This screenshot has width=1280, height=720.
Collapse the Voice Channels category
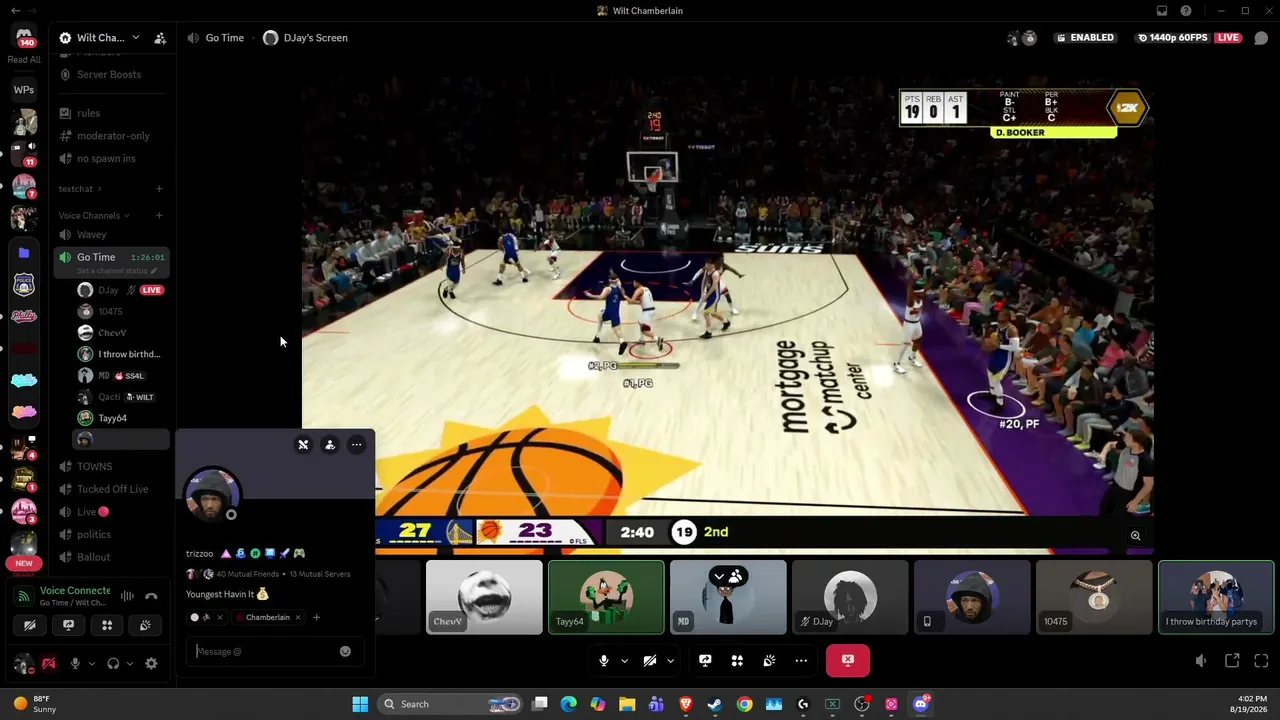(x=94, y=216)
